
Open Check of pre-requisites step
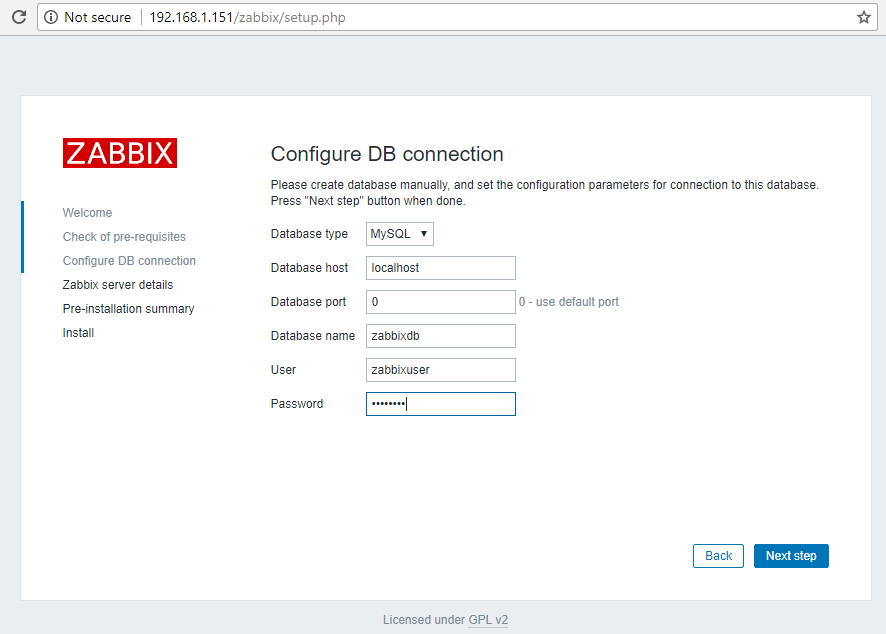pyautogui.click(x=124, y=237)
